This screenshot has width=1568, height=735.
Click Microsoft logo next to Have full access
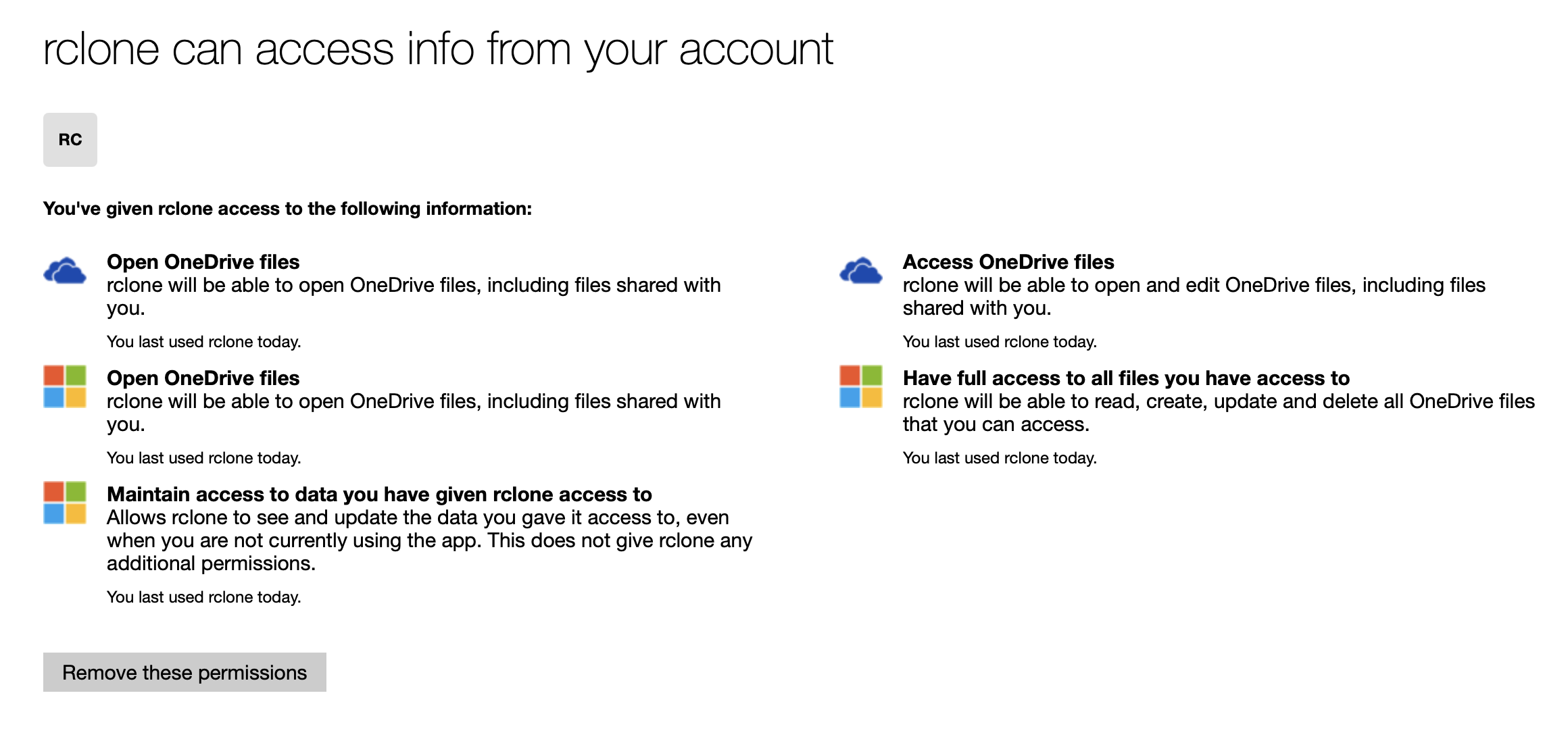pos(860,386)
